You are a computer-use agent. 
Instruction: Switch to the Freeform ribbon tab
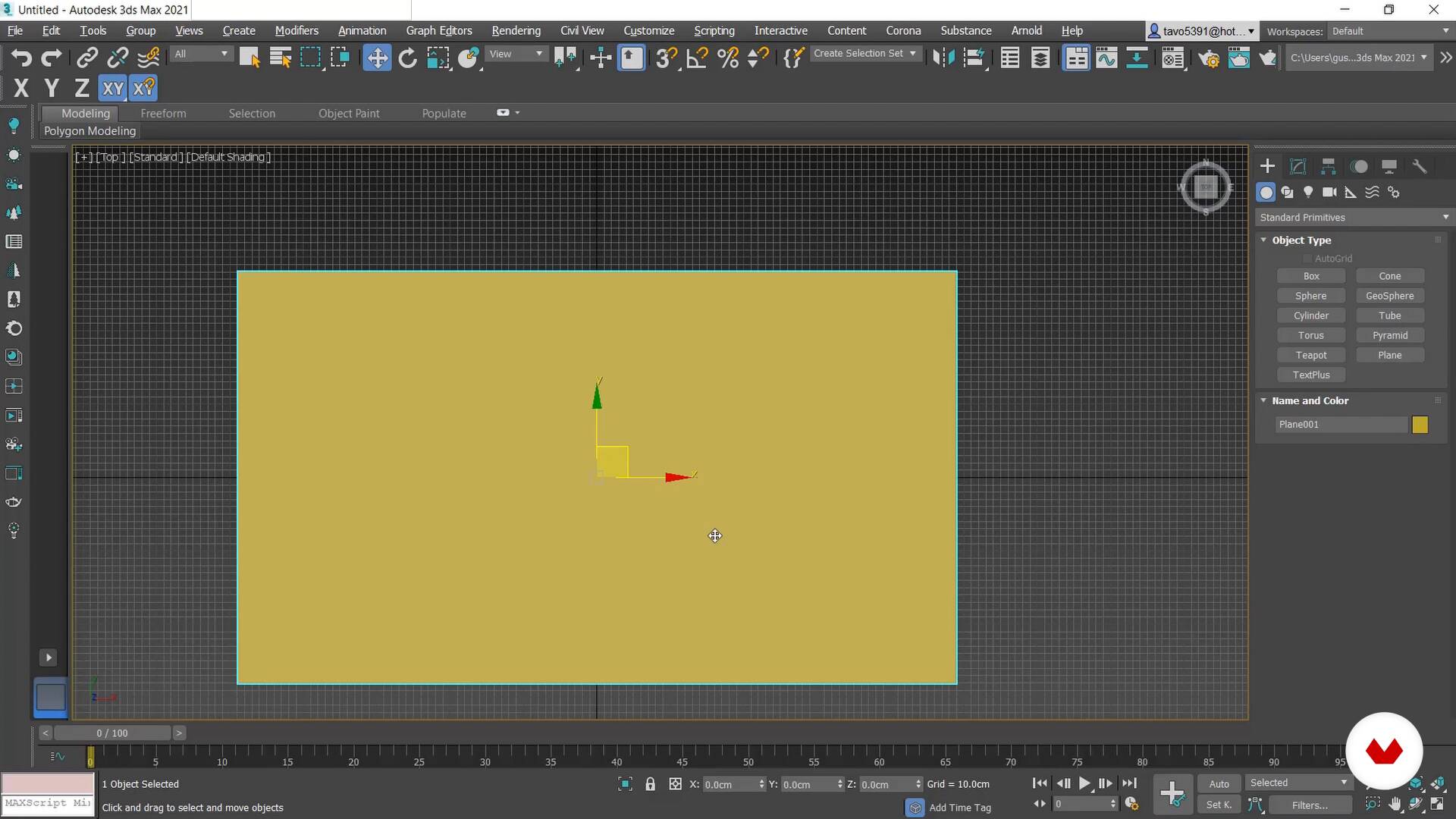coord(163,113)
